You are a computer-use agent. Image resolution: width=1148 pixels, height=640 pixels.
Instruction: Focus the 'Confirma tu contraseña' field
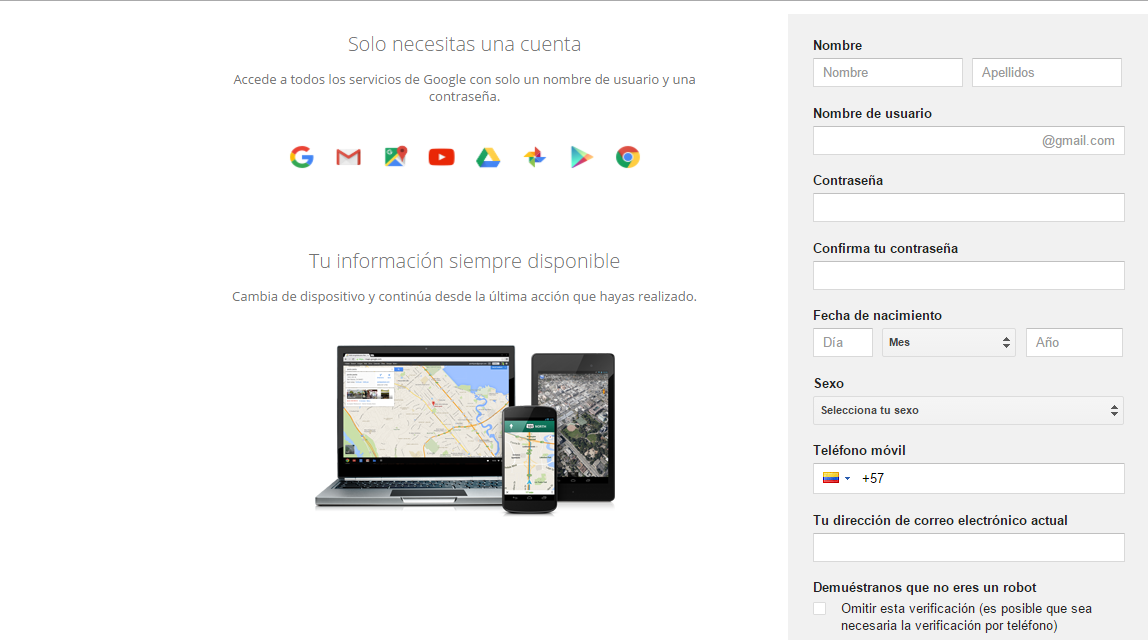[968, 276]
